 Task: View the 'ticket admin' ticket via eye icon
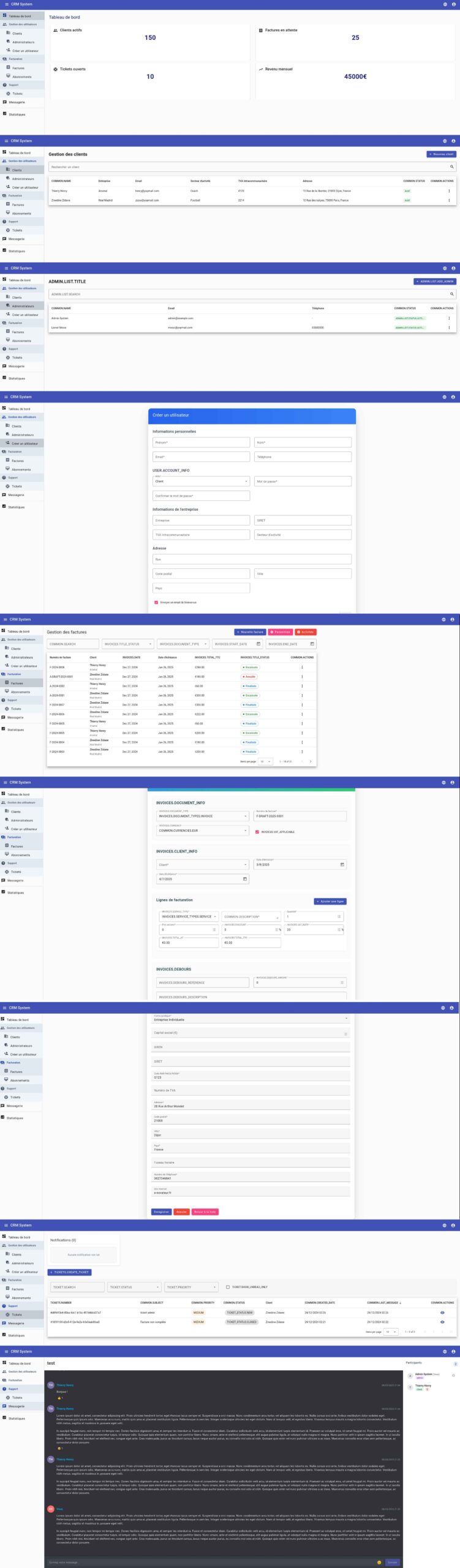[x=442, y=1313]
